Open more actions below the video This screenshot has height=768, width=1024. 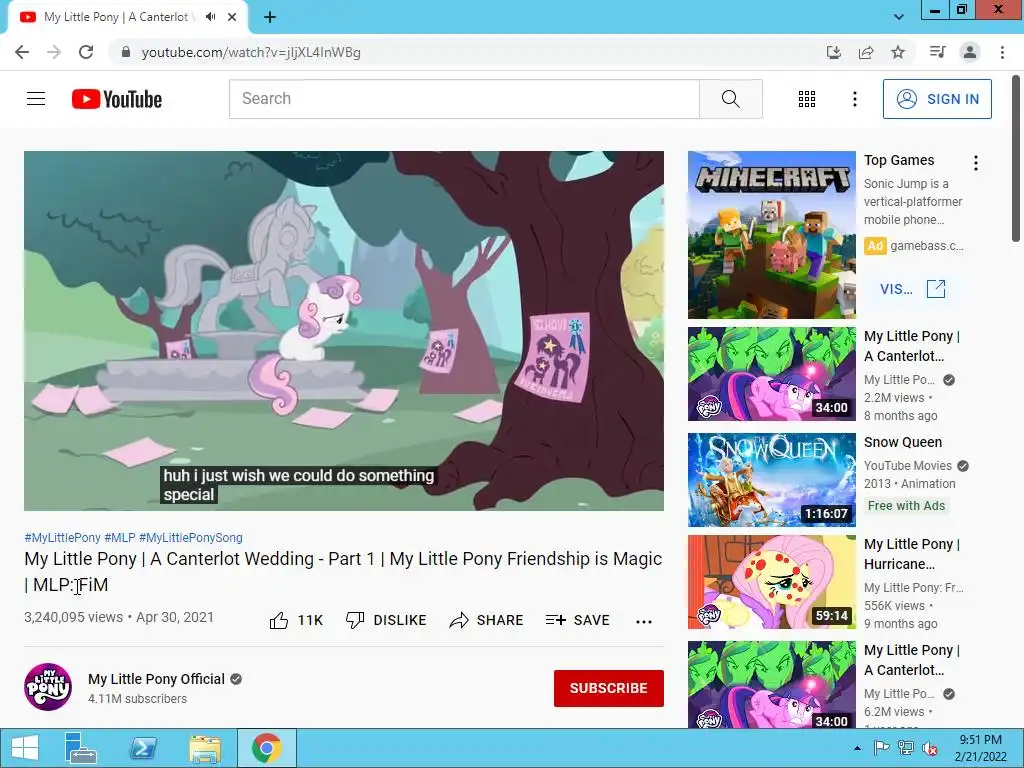(644, 621)
